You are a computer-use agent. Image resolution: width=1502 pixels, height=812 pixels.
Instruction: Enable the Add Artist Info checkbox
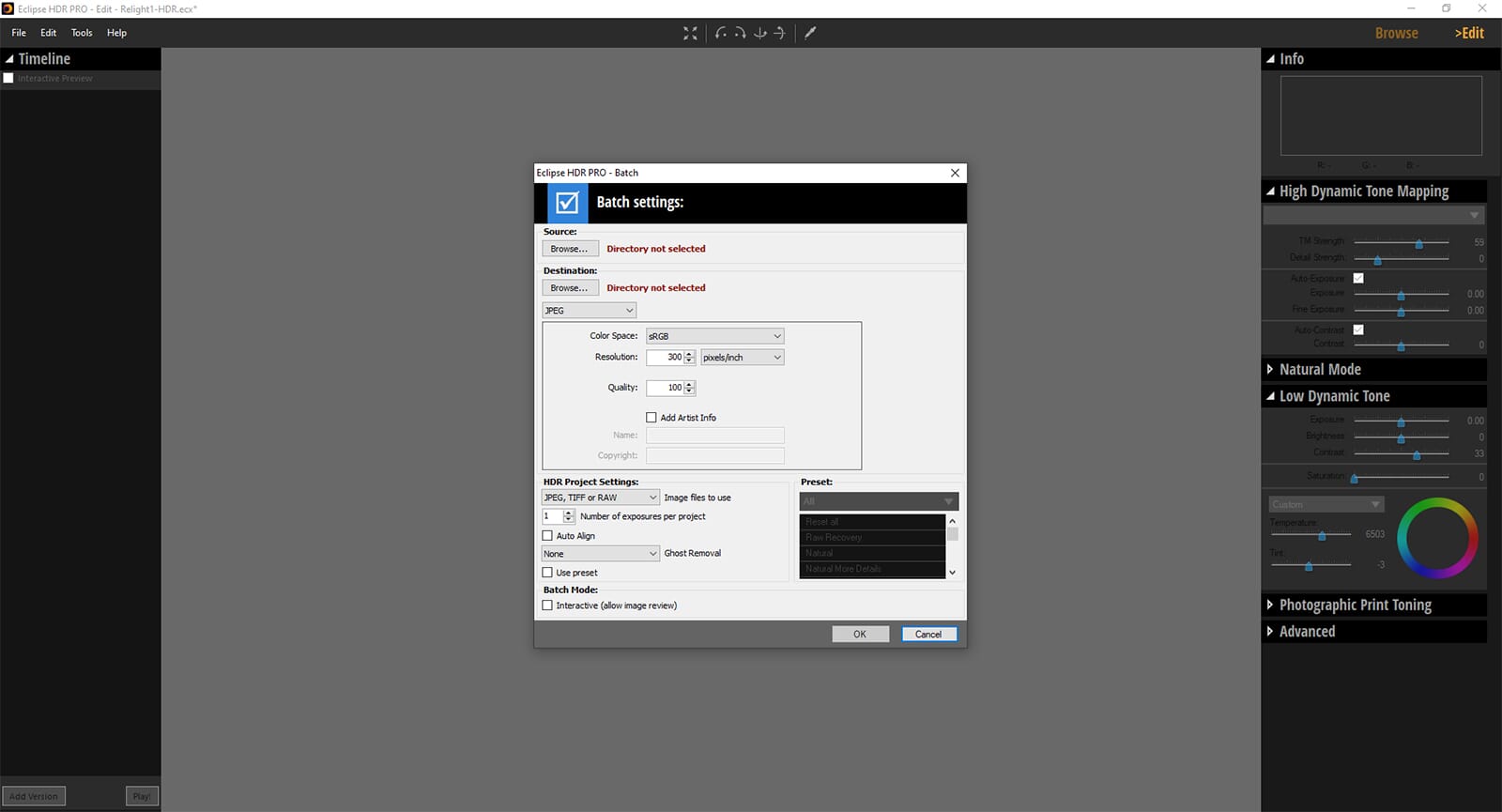pyautogui.click(x=651, y=418)
